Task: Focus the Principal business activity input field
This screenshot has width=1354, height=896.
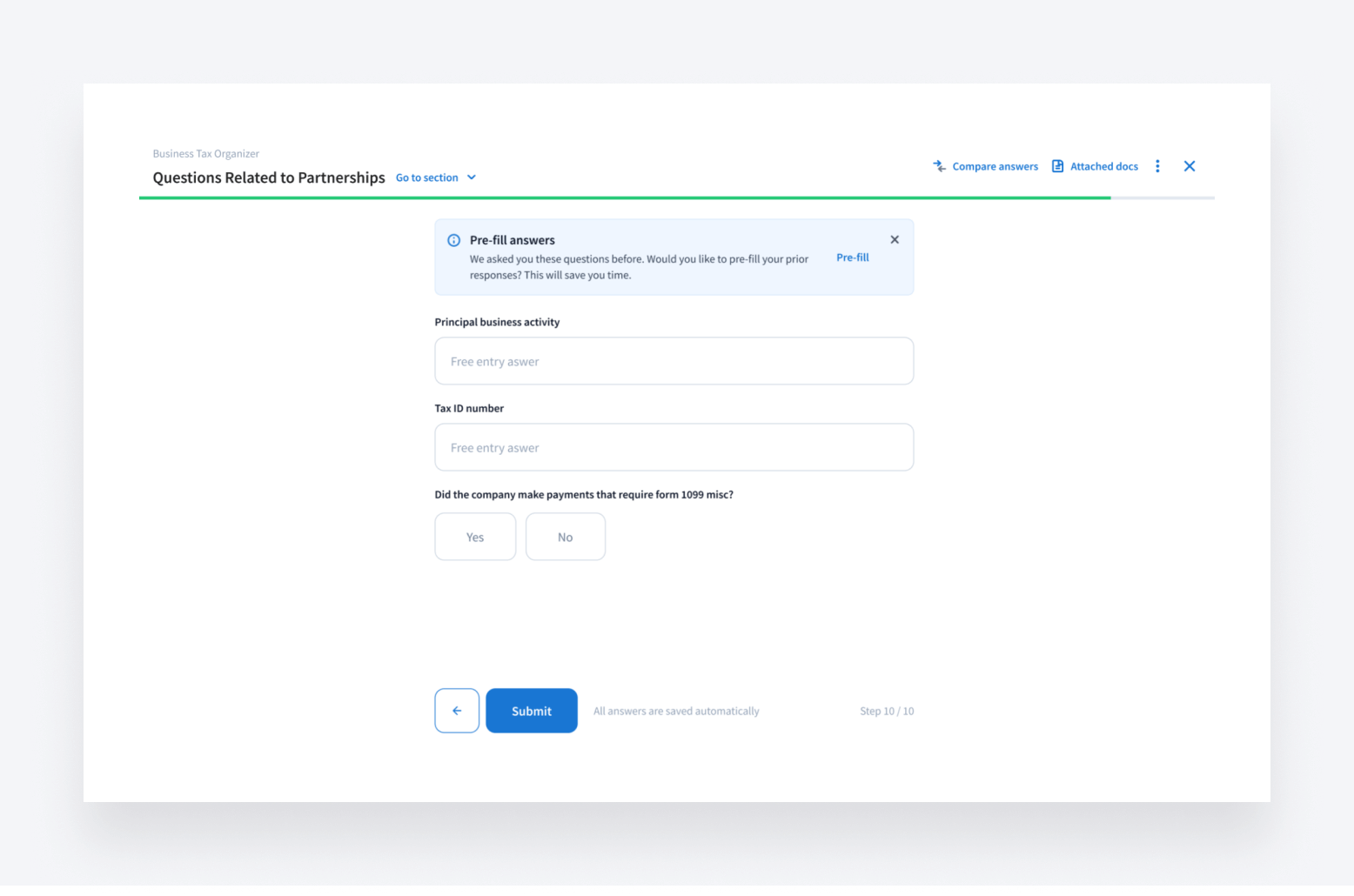Action: coord(674,361)
